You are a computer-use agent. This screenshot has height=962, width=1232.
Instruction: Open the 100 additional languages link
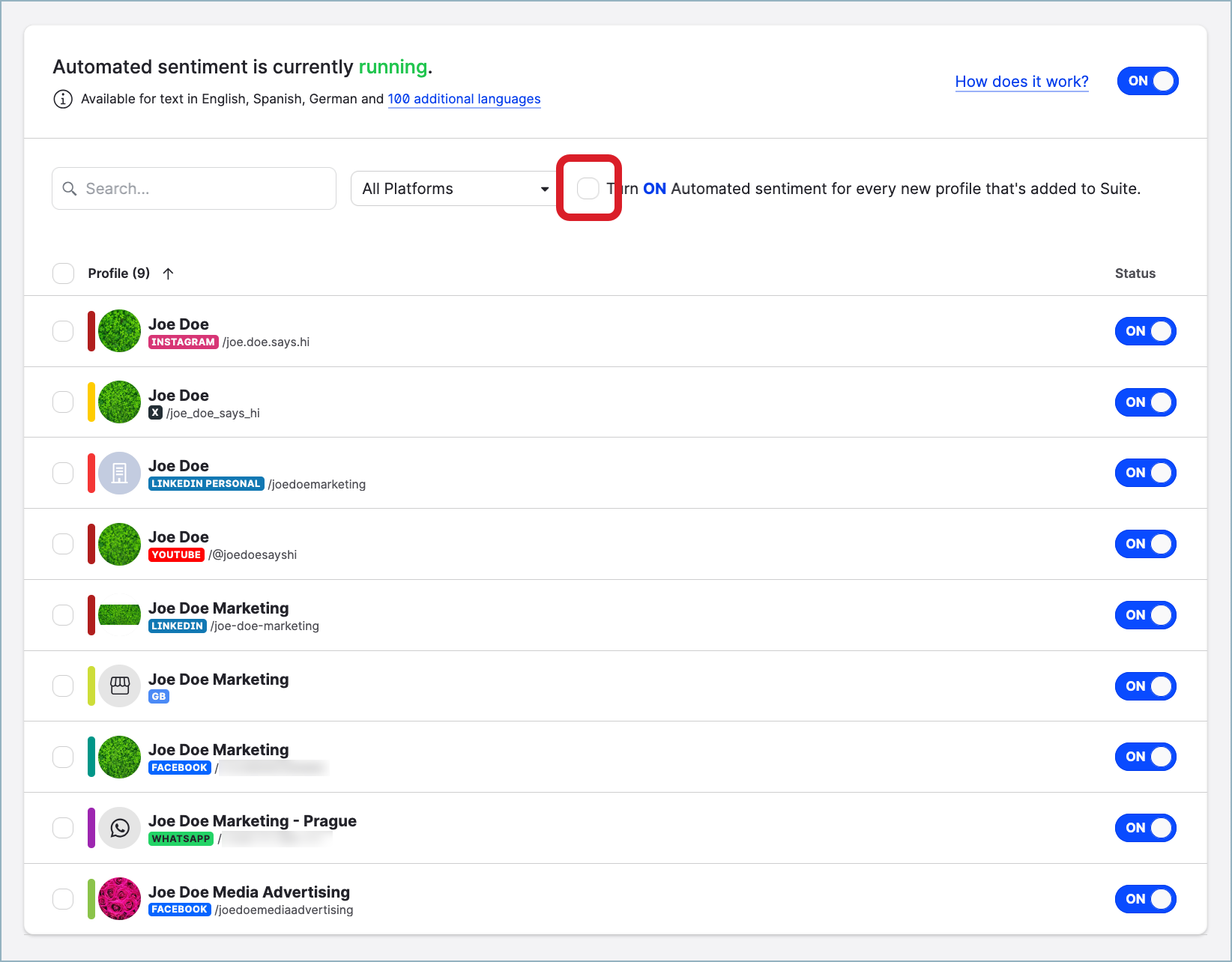464,99
